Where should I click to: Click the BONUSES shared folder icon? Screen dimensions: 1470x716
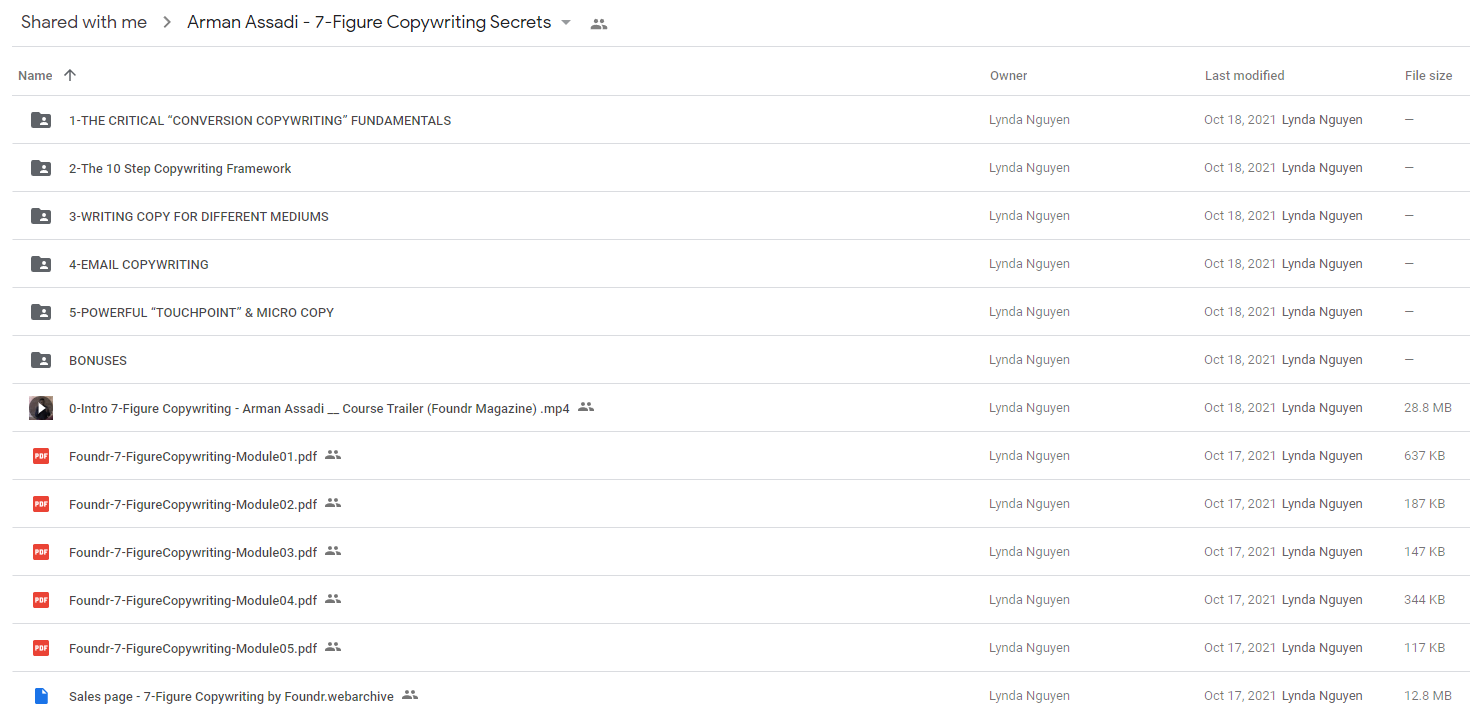click(41, 360)
